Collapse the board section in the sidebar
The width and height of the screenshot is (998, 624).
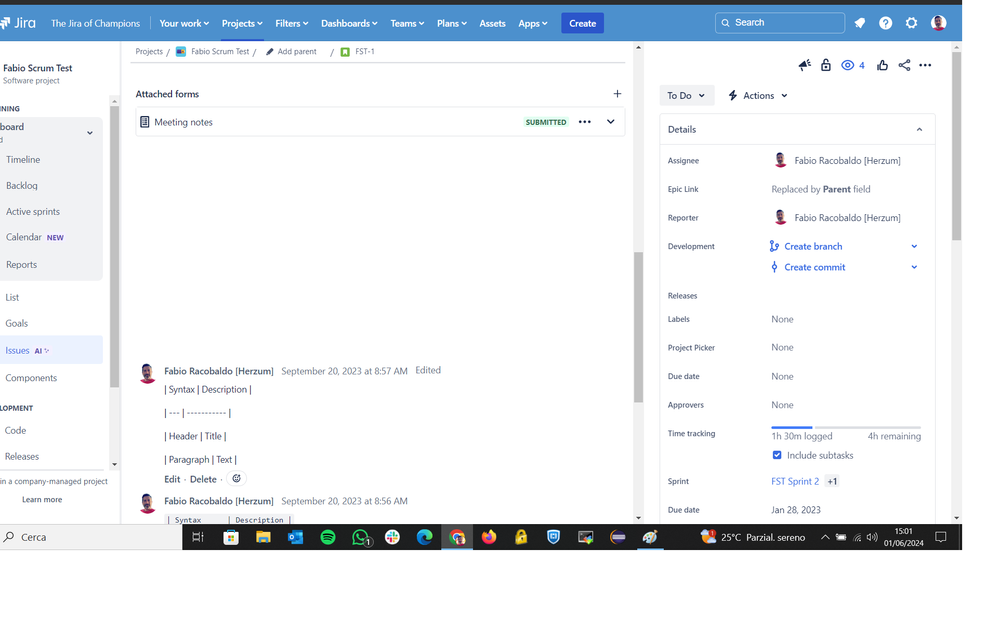90,133
